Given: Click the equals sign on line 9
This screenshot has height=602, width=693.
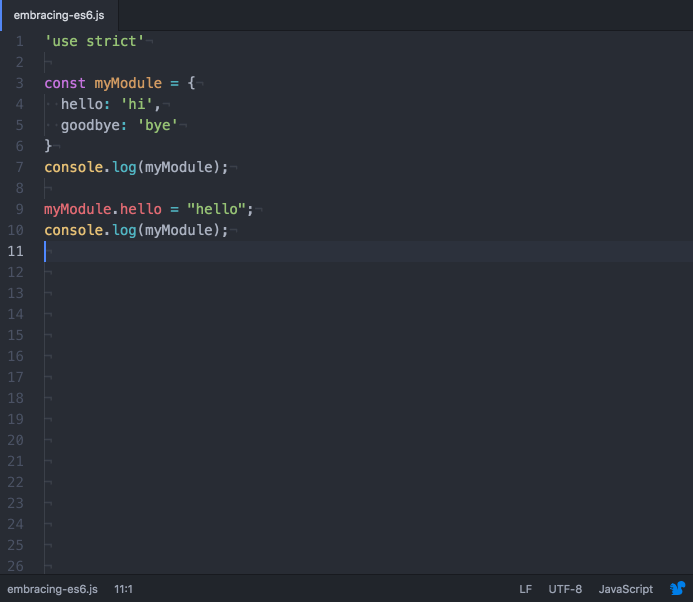Looking at the screenshot, I should click(175, 210).
